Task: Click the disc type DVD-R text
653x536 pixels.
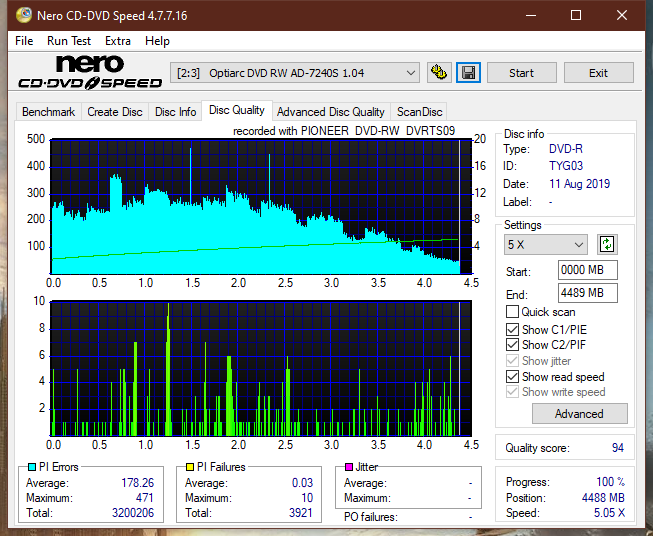Action: tap(566, 149)
